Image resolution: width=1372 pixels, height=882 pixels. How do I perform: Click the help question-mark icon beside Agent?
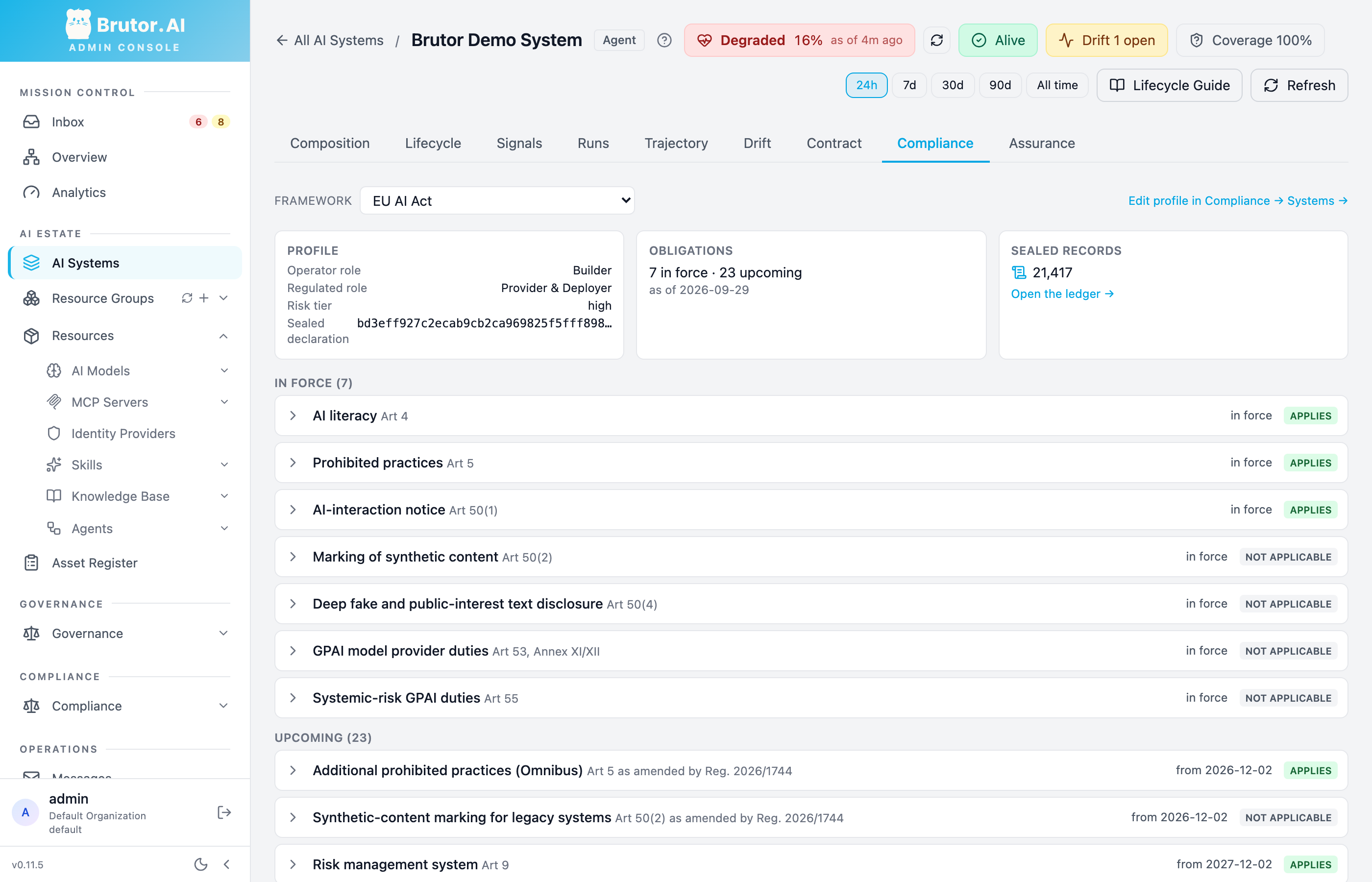tap(664, 40)
